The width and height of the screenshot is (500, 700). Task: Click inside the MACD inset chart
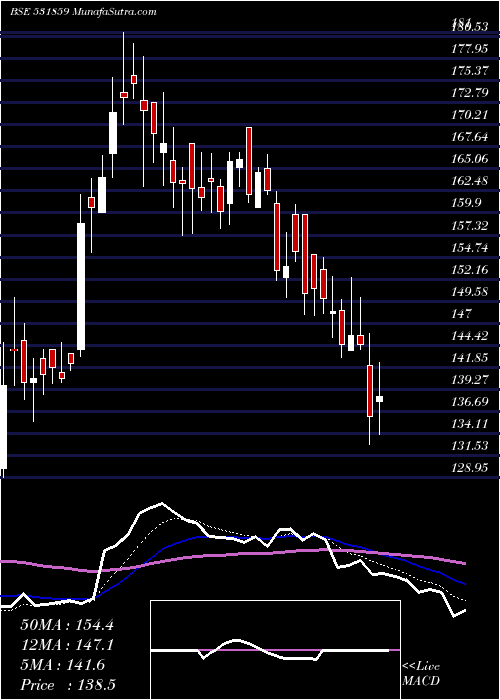(275, 650)
